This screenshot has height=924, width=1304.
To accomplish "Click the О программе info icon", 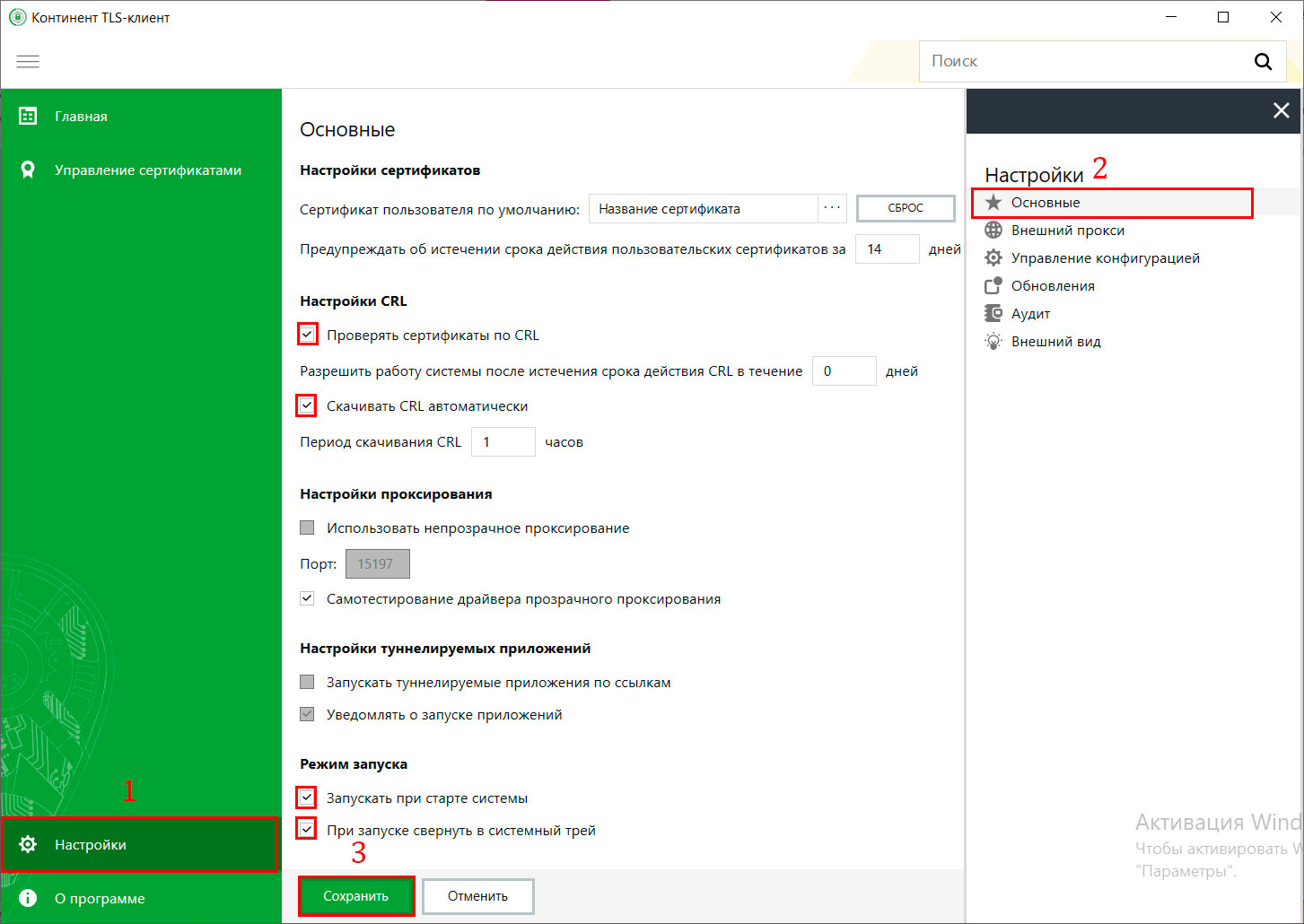I will (x=28, y=898).
